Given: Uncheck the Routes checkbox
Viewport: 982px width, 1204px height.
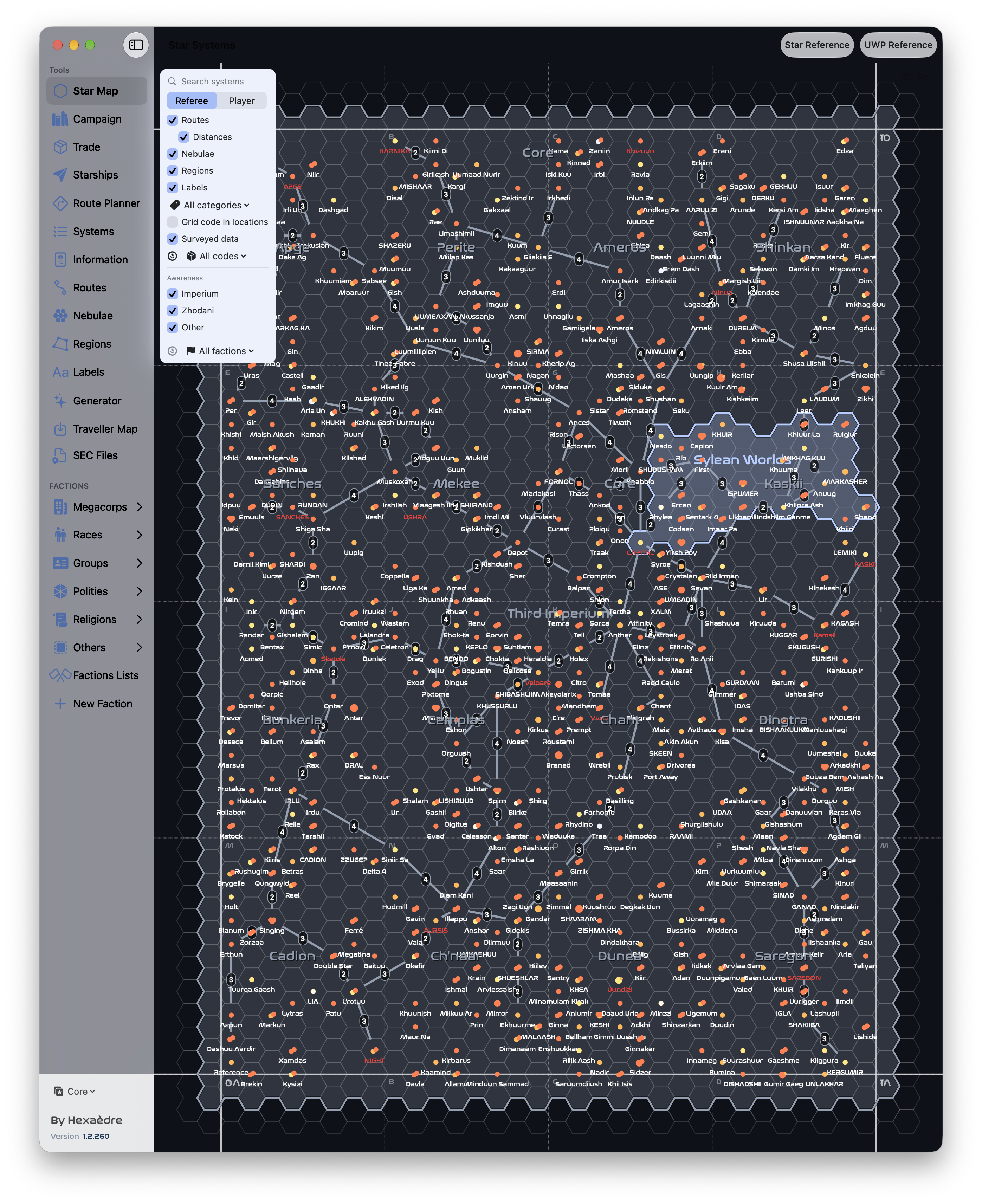Looking at the screenshot, I should 173,120.
